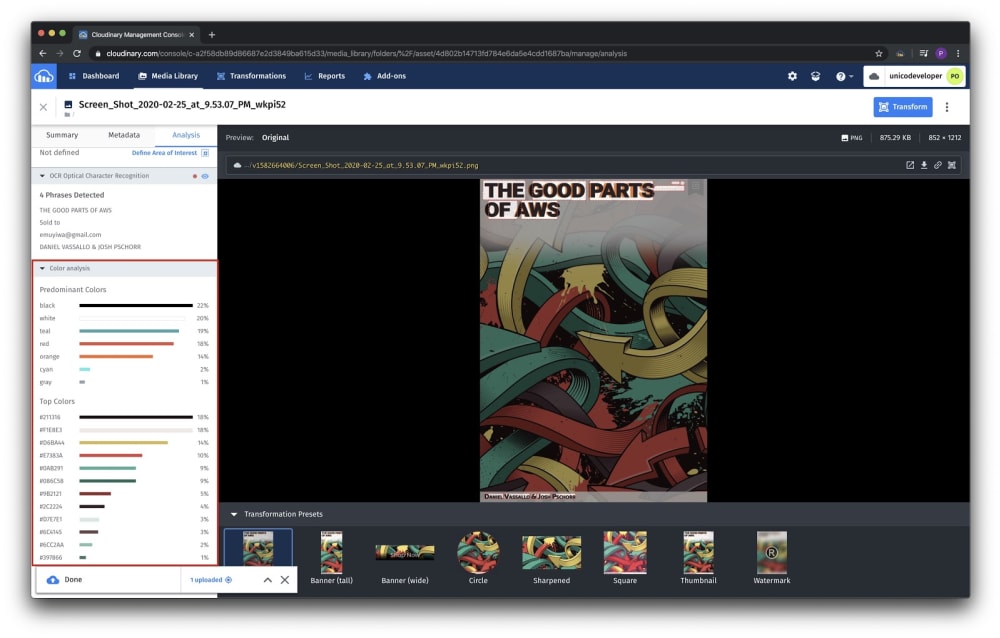Screen dimensions: 1000x638
Task: Select the Thumbnail preset
Action: (x=698, y=558)
